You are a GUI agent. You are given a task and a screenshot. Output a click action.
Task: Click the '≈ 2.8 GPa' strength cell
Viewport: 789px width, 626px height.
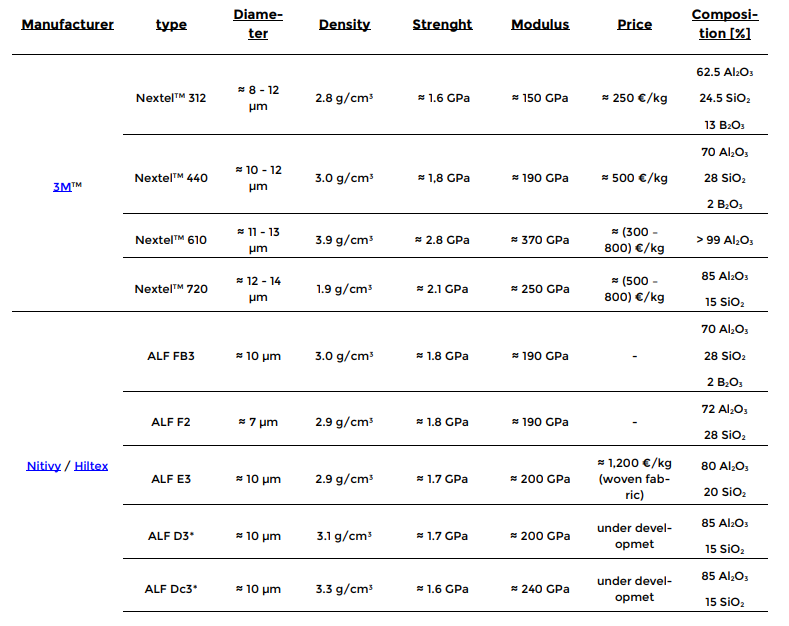click(x=442, y=240)
